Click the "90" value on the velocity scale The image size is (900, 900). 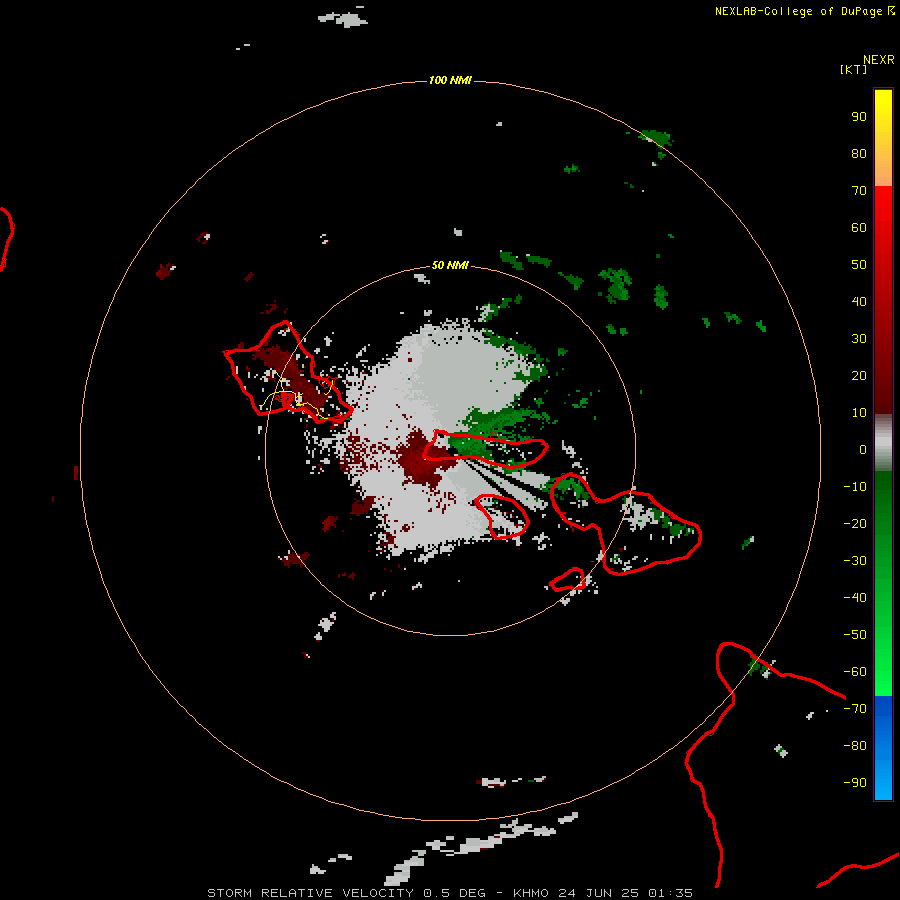click(859, 117)
